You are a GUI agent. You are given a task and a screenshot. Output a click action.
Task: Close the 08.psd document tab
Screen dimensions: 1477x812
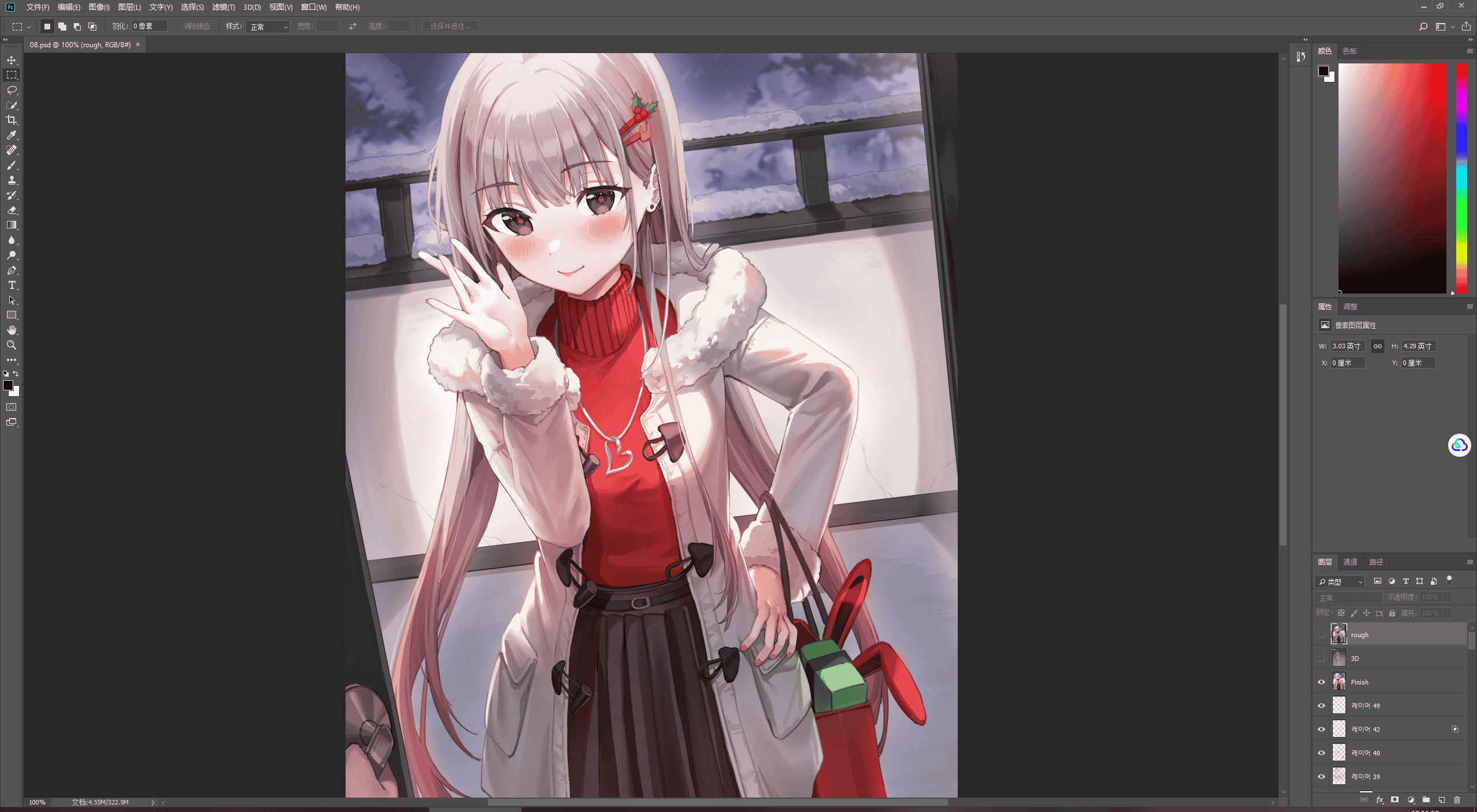tap(138, 44)
